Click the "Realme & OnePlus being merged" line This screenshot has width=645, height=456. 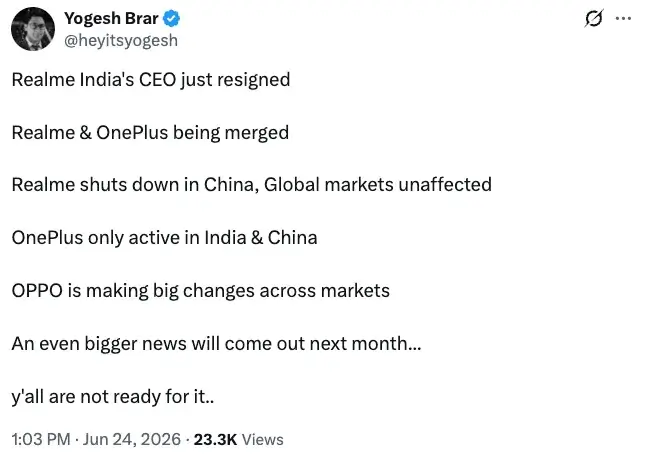[150, 133]
